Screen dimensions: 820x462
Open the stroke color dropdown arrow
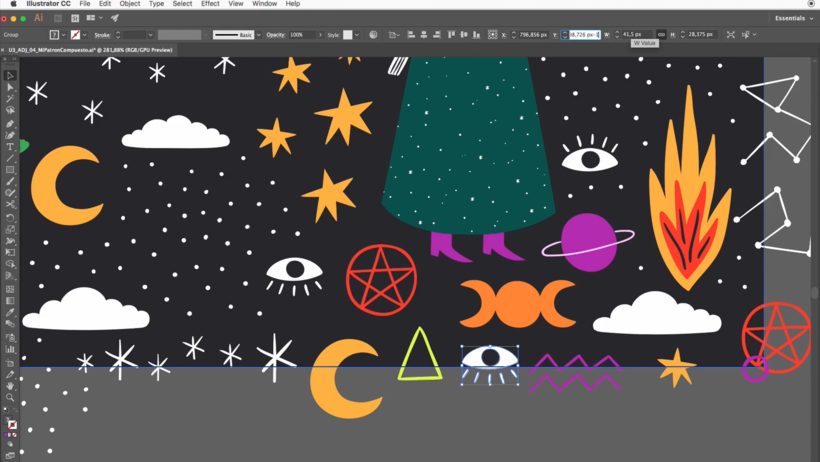tap(87, 35)
